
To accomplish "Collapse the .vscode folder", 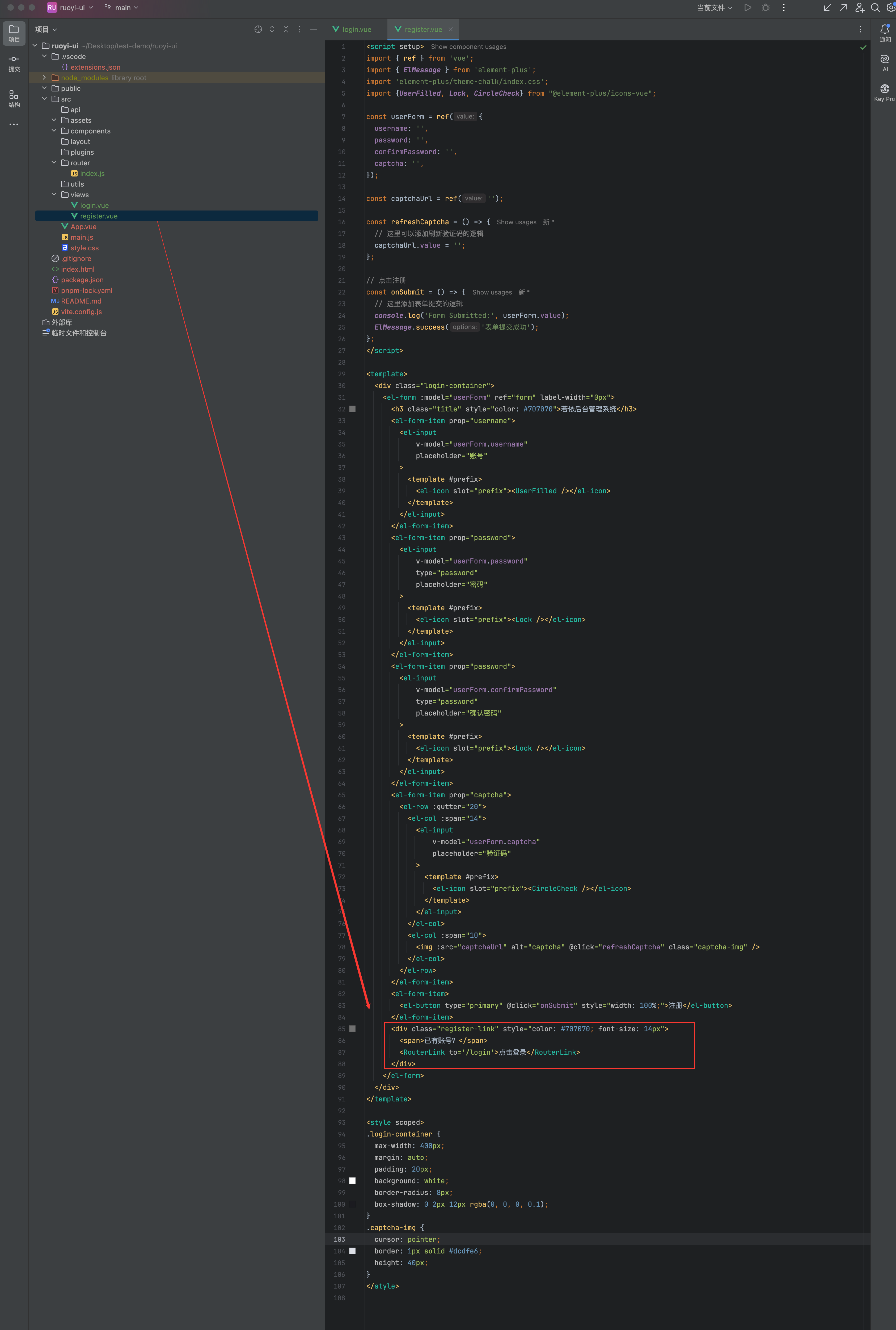I will (45, 57).
